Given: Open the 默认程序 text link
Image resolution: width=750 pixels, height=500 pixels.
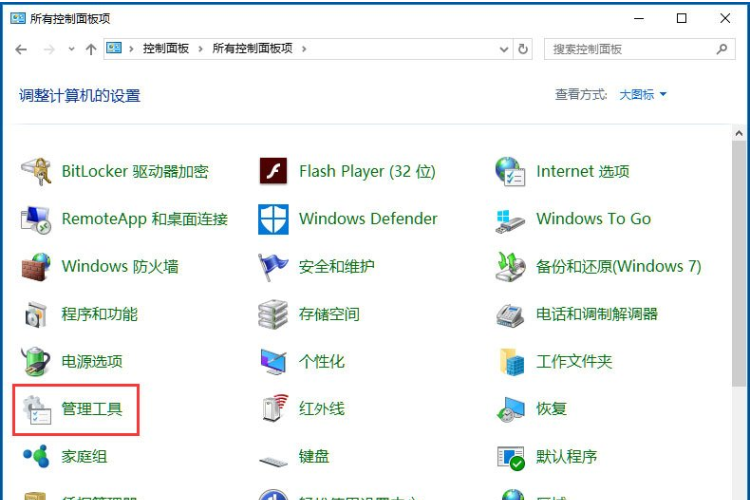Looking at the screenshot, I should [x=566, y=456].
